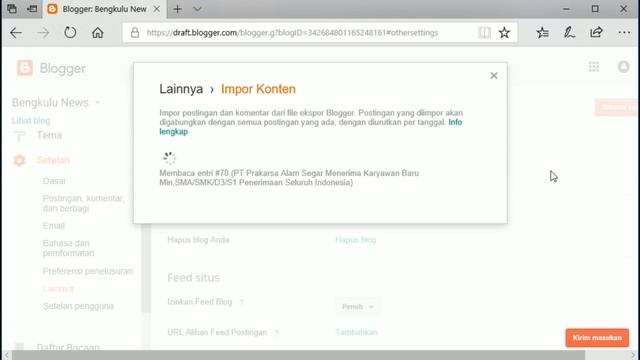This screenshot has height=360, width=640.
Task: Open the Lihat blog link
Action: click(x=31, y=120)
